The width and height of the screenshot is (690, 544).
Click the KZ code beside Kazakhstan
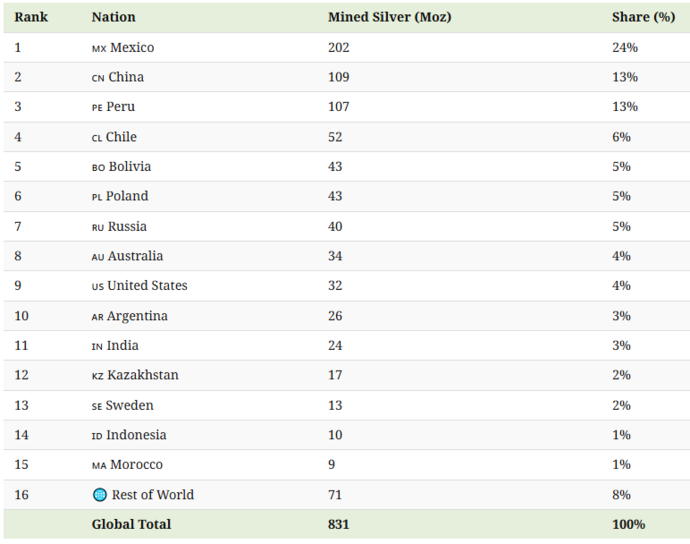coord(98,376)
